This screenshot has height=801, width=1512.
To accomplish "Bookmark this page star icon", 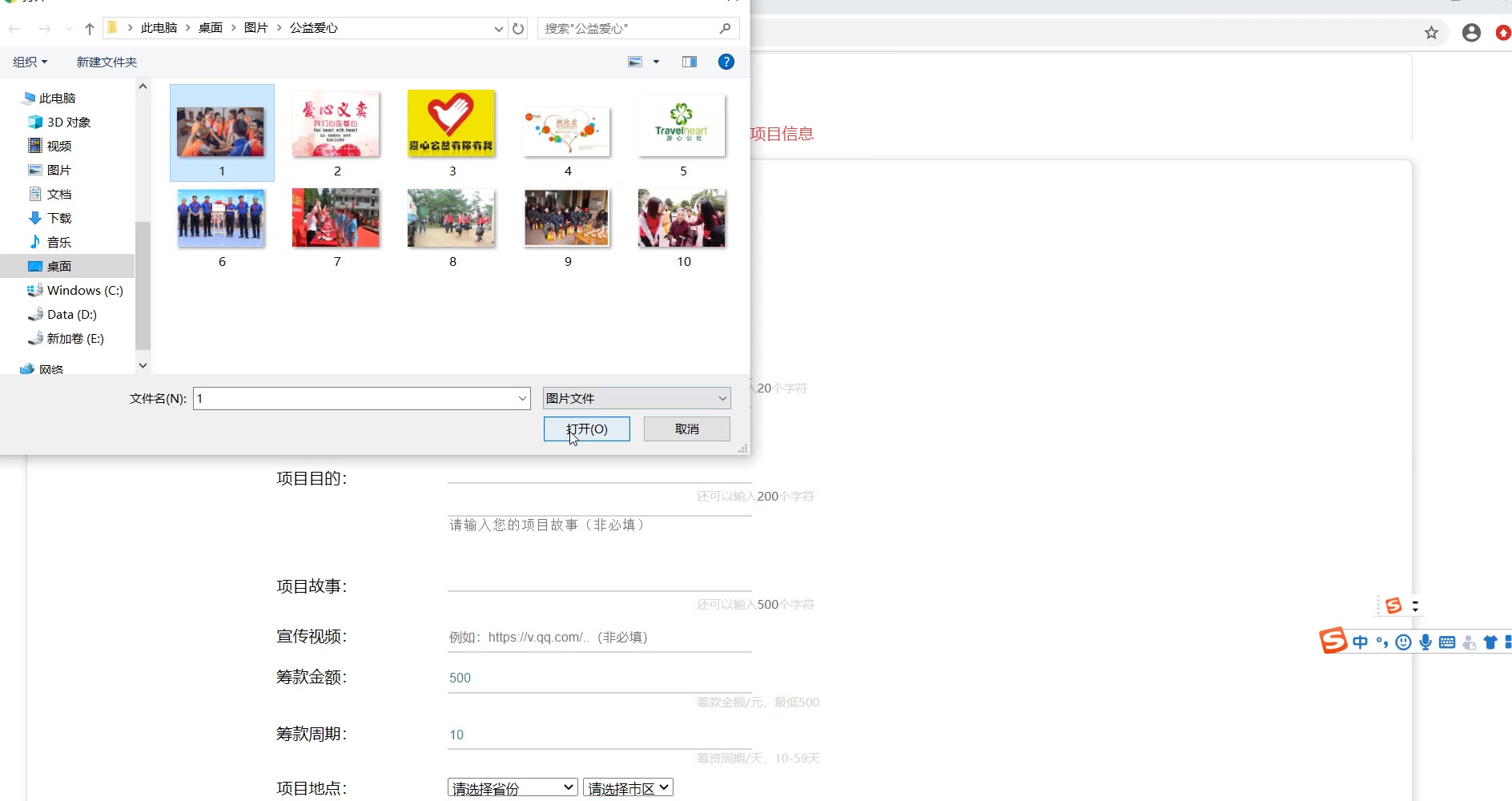I will pyautogui.click(x=1431, y=33).
